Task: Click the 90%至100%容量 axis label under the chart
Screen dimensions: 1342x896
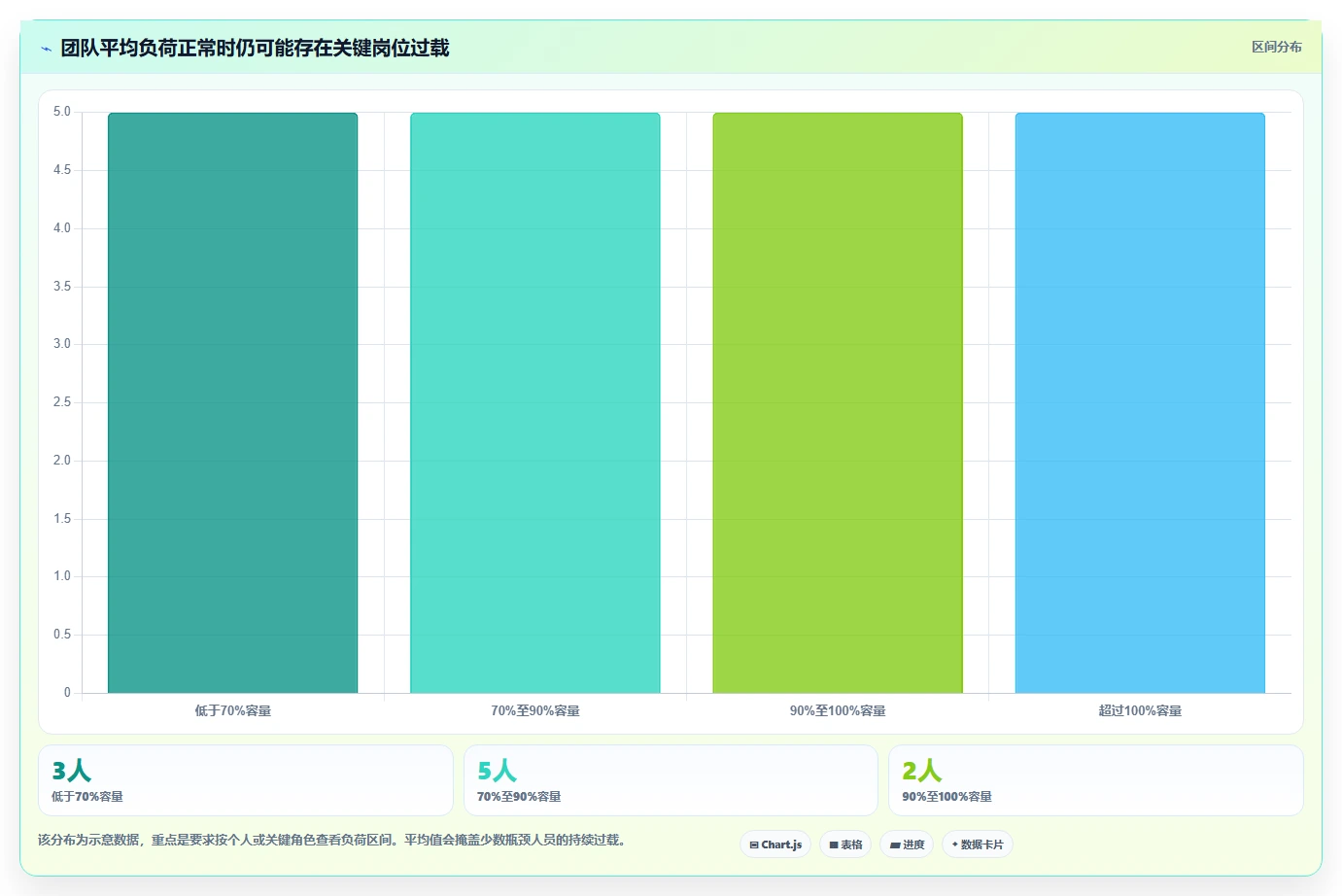Action: [838, 710]
